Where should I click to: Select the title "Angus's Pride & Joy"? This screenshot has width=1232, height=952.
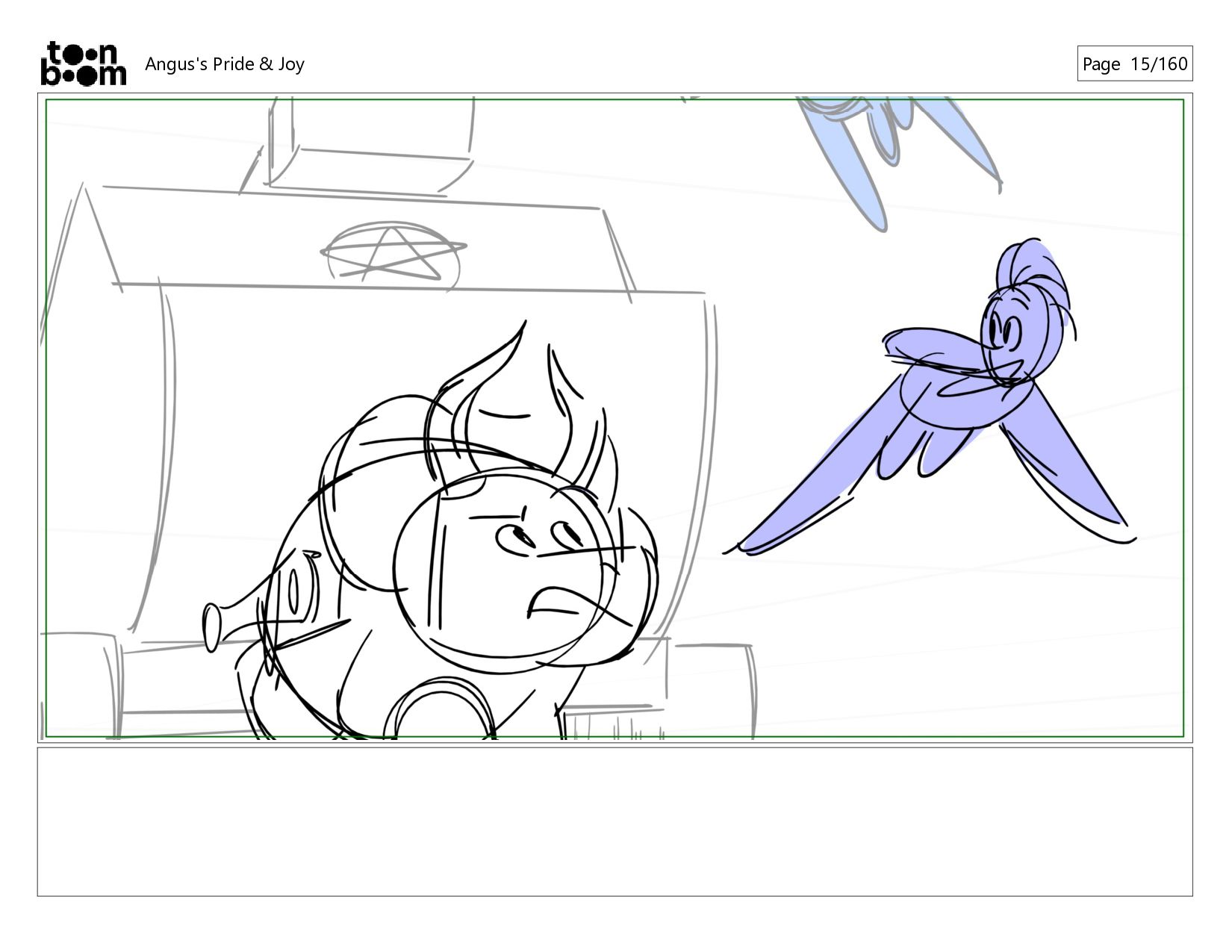point(225,64)
